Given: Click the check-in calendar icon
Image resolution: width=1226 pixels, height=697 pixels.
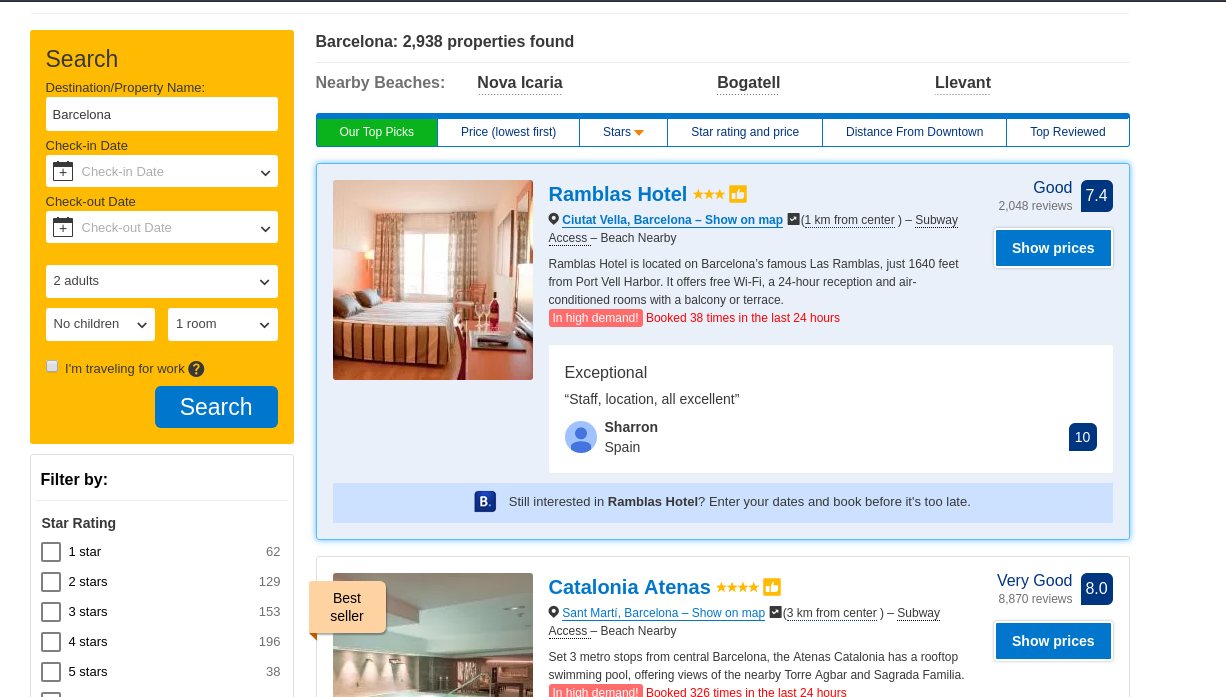Looking at the screenshot, I should tap(63, 171).
